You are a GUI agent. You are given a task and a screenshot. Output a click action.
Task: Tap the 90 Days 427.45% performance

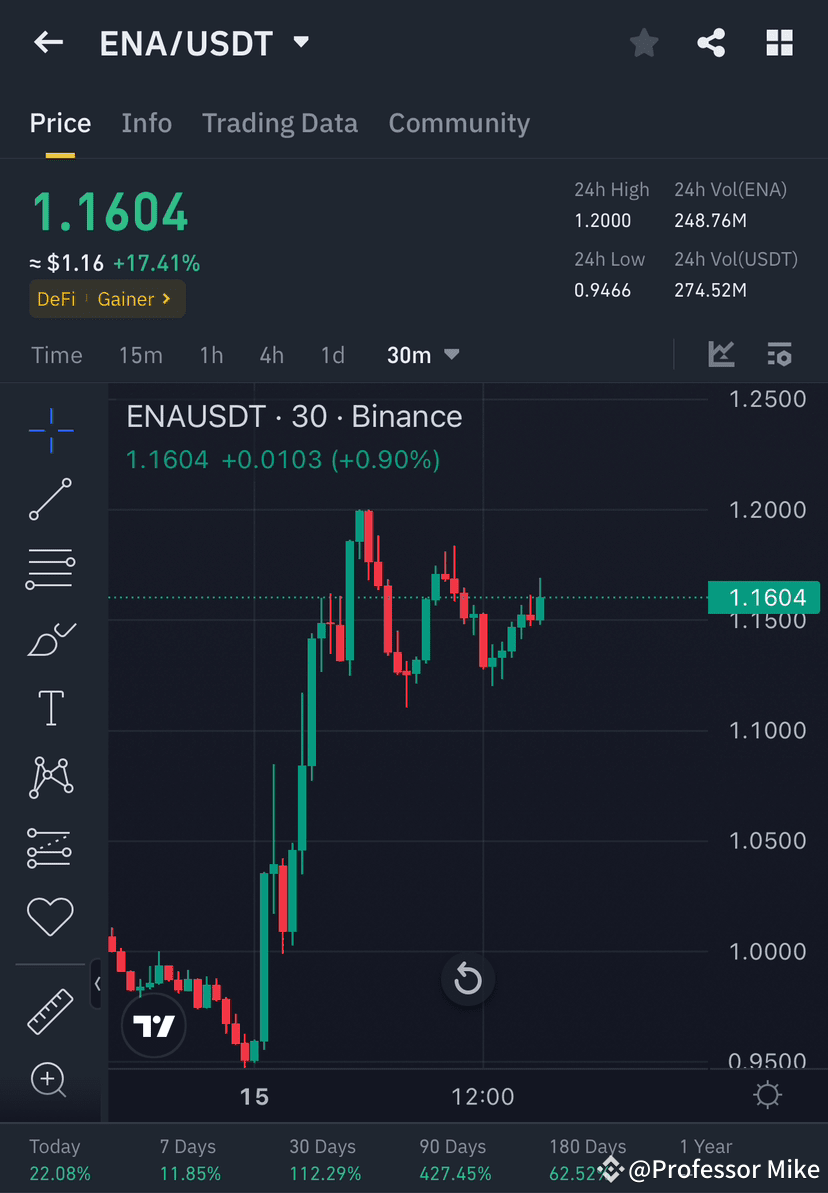455,1160
